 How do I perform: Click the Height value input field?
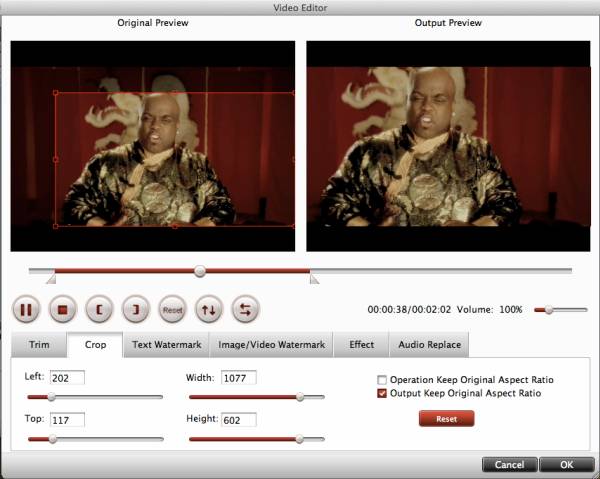(239, 420)
